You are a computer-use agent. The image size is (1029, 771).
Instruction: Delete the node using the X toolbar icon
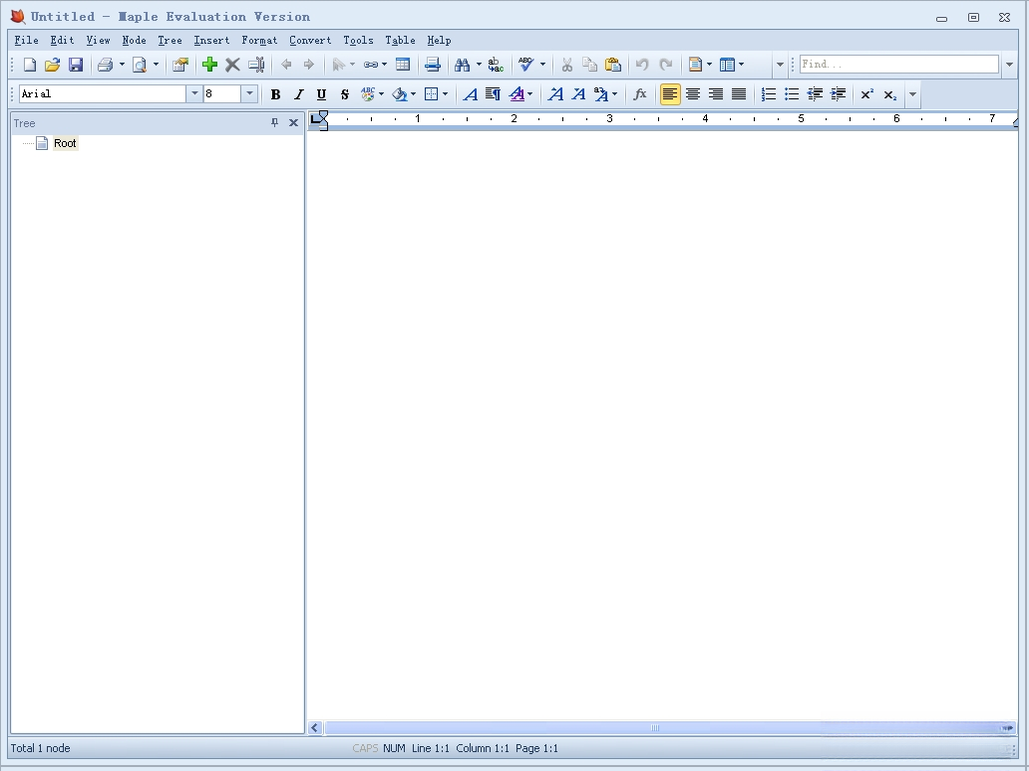232,64
